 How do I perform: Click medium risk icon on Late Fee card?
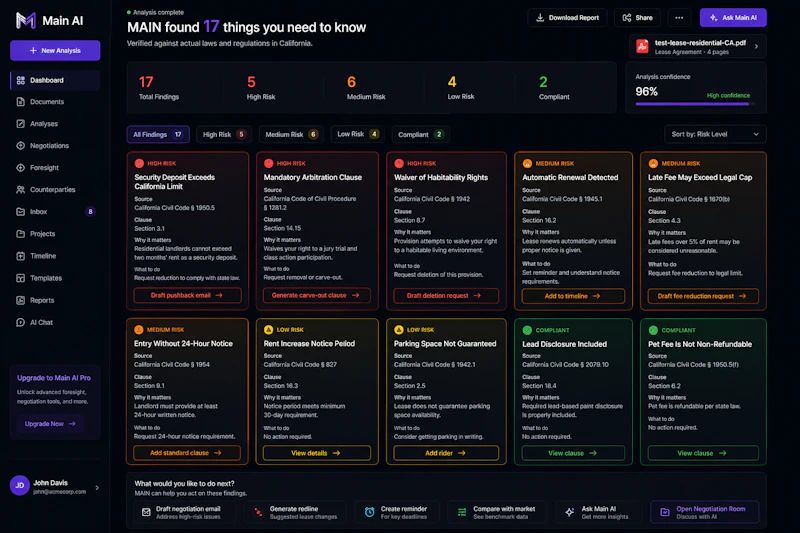pos(653,163)
